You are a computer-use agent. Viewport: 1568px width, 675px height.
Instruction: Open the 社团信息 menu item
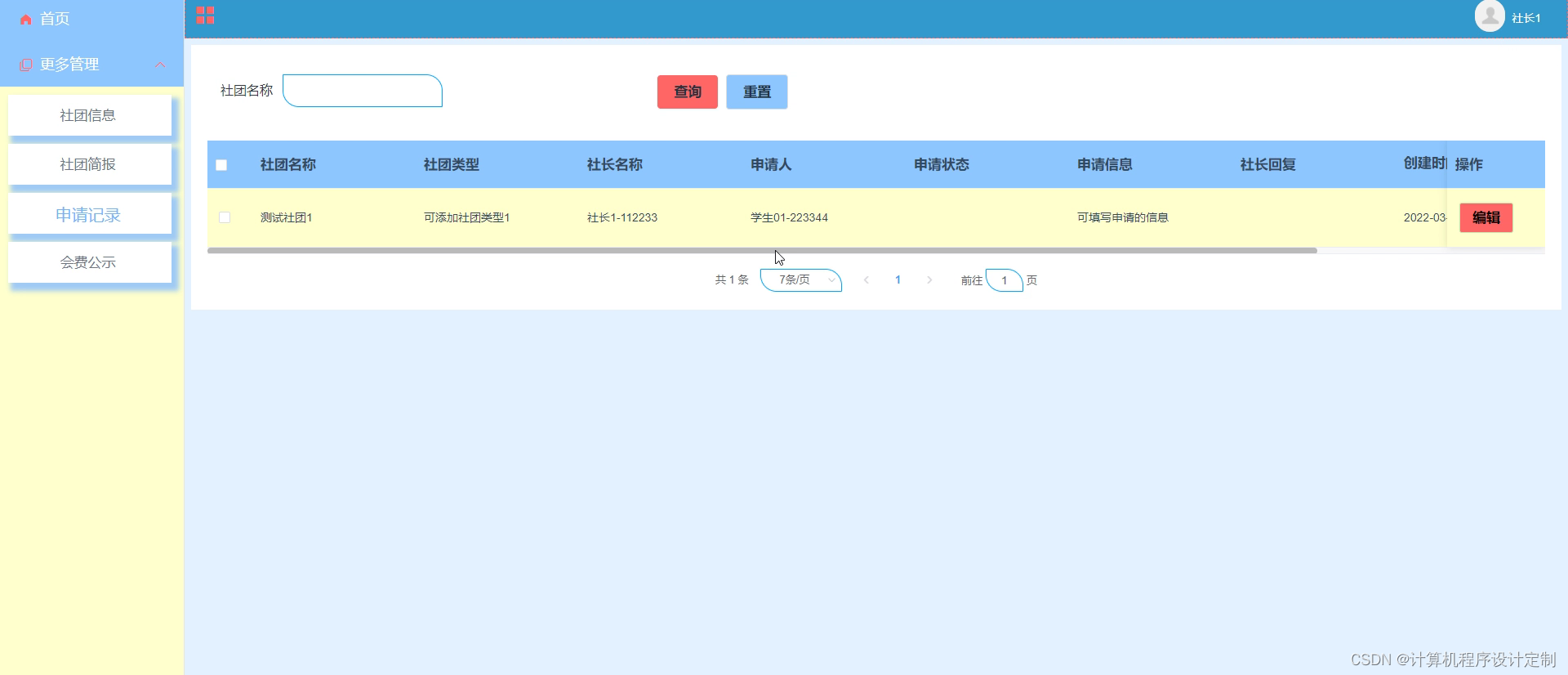point(90,115)
